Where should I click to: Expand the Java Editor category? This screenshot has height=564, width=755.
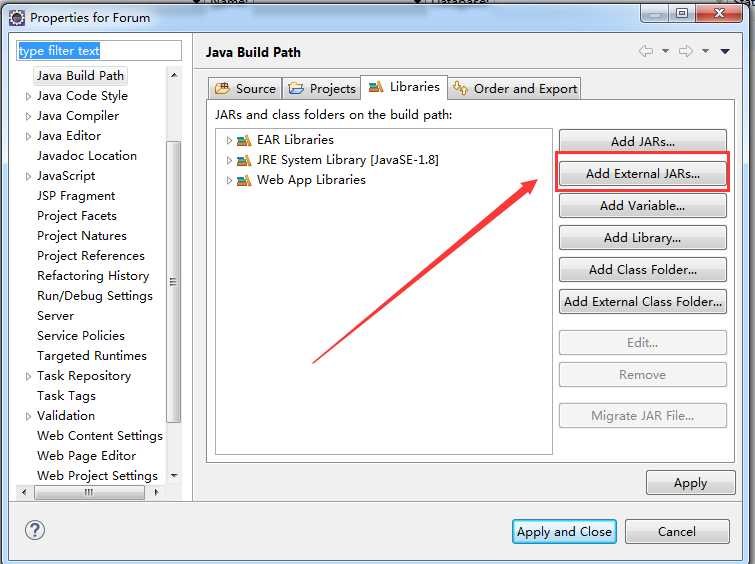tap(28, 136)
